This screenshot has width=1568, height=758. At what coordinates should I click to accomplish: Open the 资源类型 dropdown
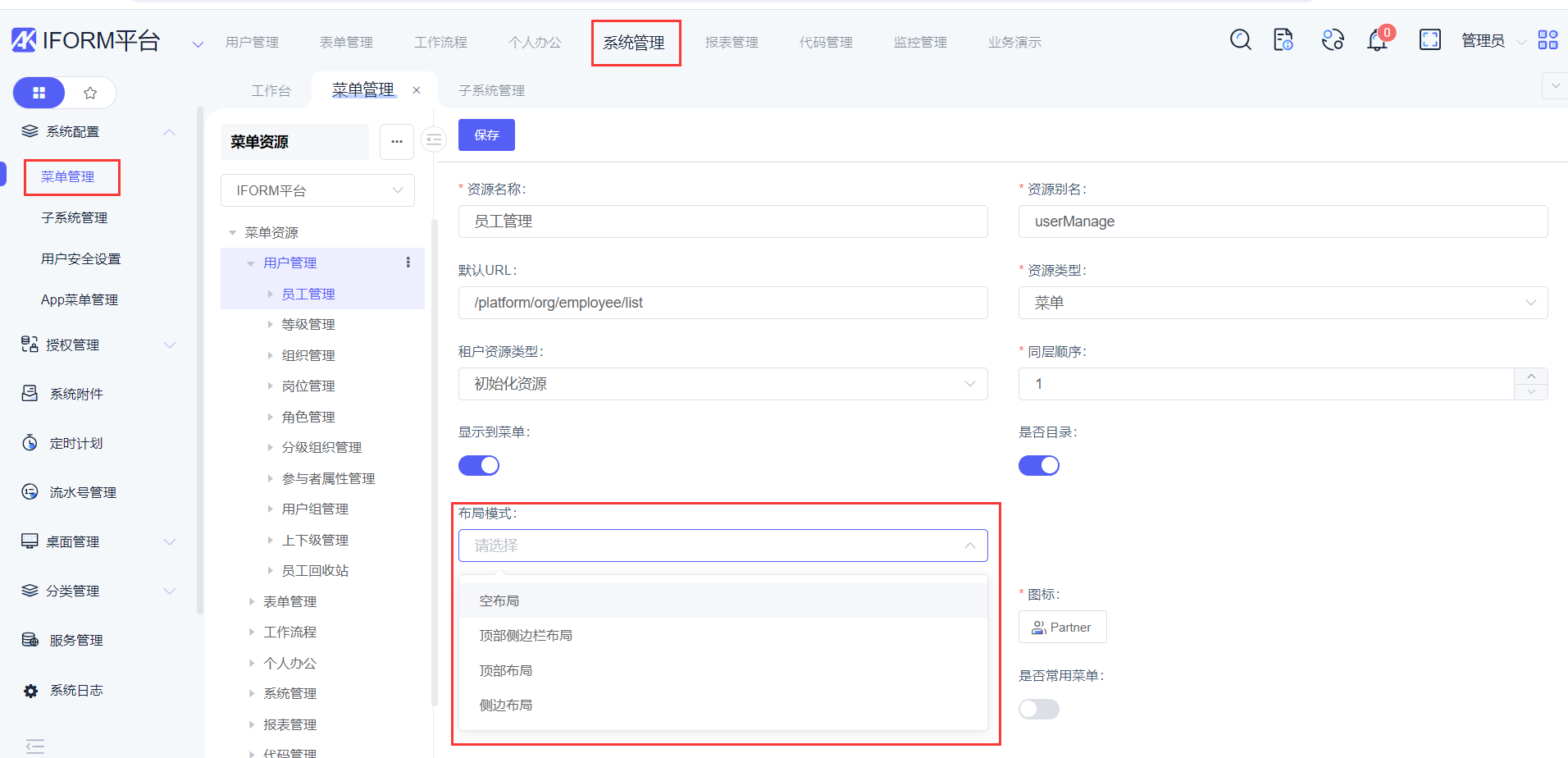1282,303
